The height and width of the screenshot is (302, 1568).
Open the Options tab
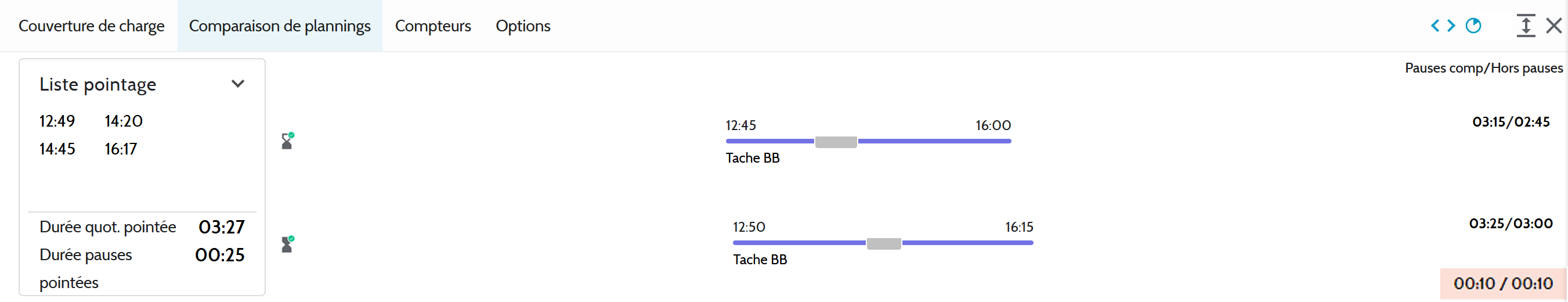523,26
